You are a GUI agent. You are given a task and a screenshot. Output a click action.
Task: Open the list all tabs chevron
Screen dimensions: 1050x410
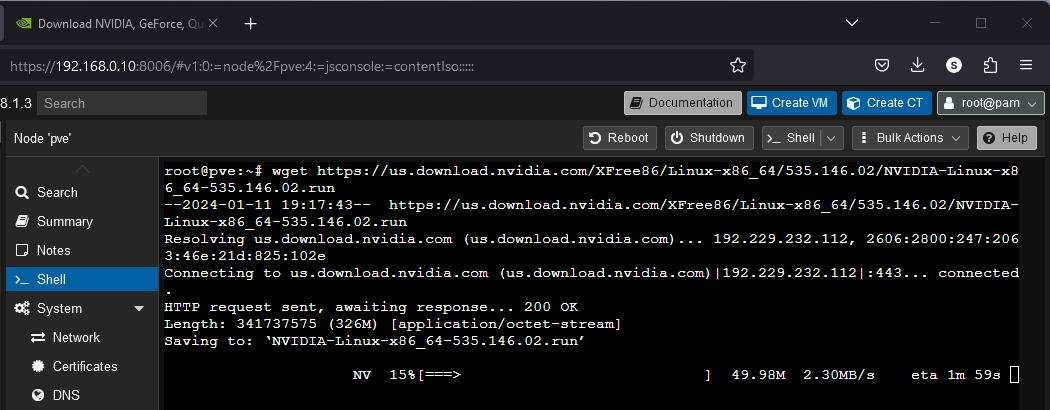852,23
